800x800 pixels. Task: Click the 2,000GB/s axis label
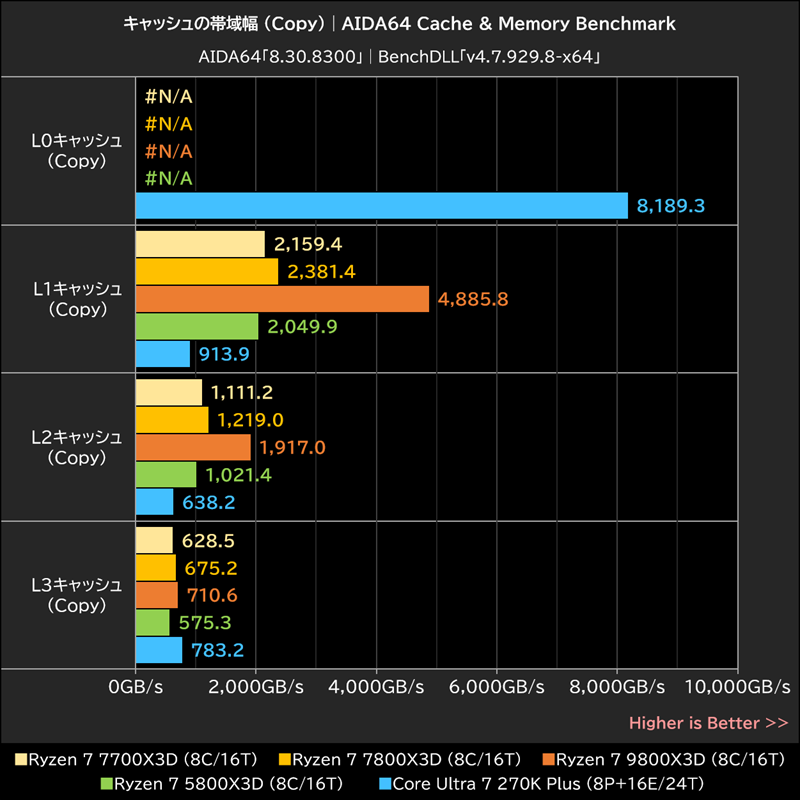coord(256,687)
